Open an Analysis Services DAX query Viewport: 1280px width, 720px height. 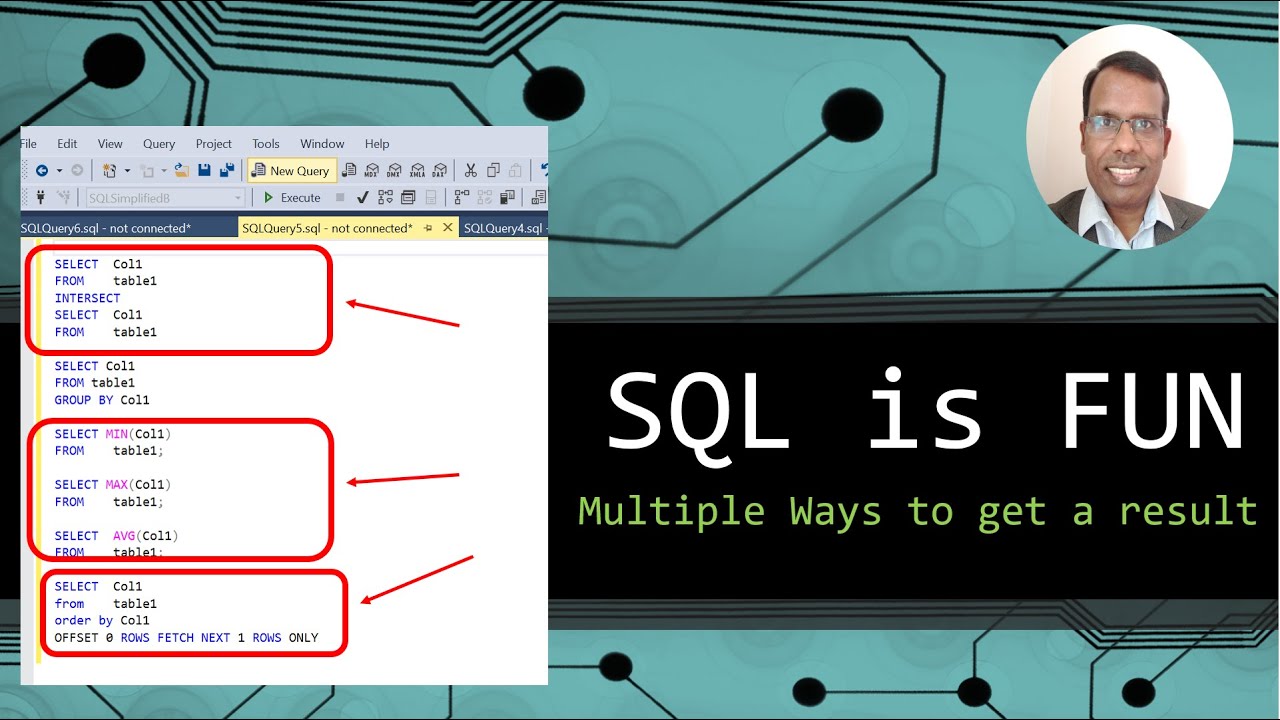pos(439,171)
